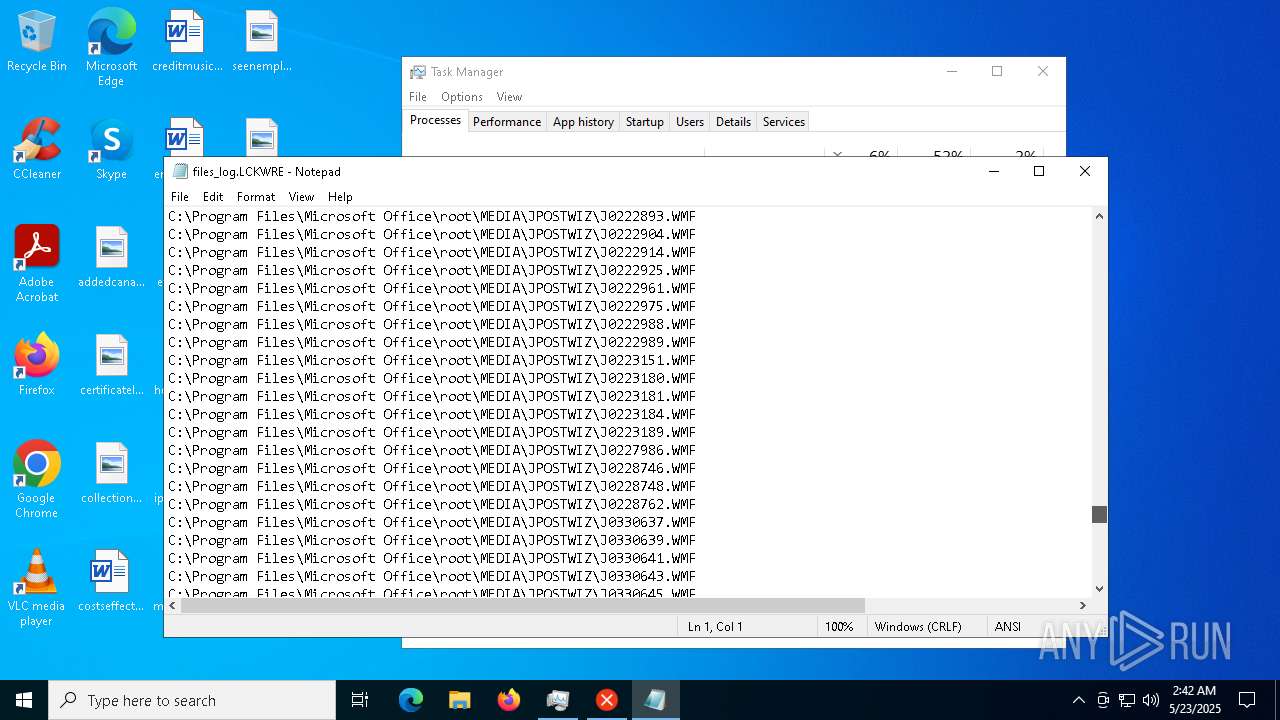This screenshot has height=720, width=1280.
Task: Launch Skype desktop shortcut
Action: point(111,150)
